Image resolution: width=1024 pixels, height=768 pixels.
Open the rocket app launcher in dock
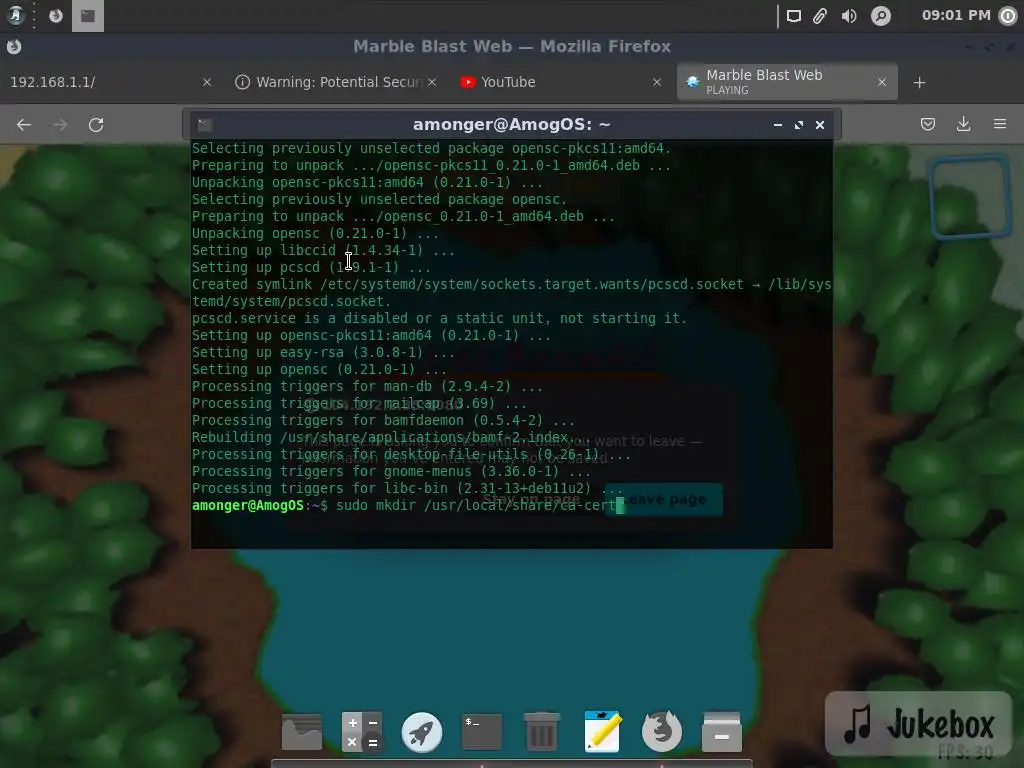422,732
